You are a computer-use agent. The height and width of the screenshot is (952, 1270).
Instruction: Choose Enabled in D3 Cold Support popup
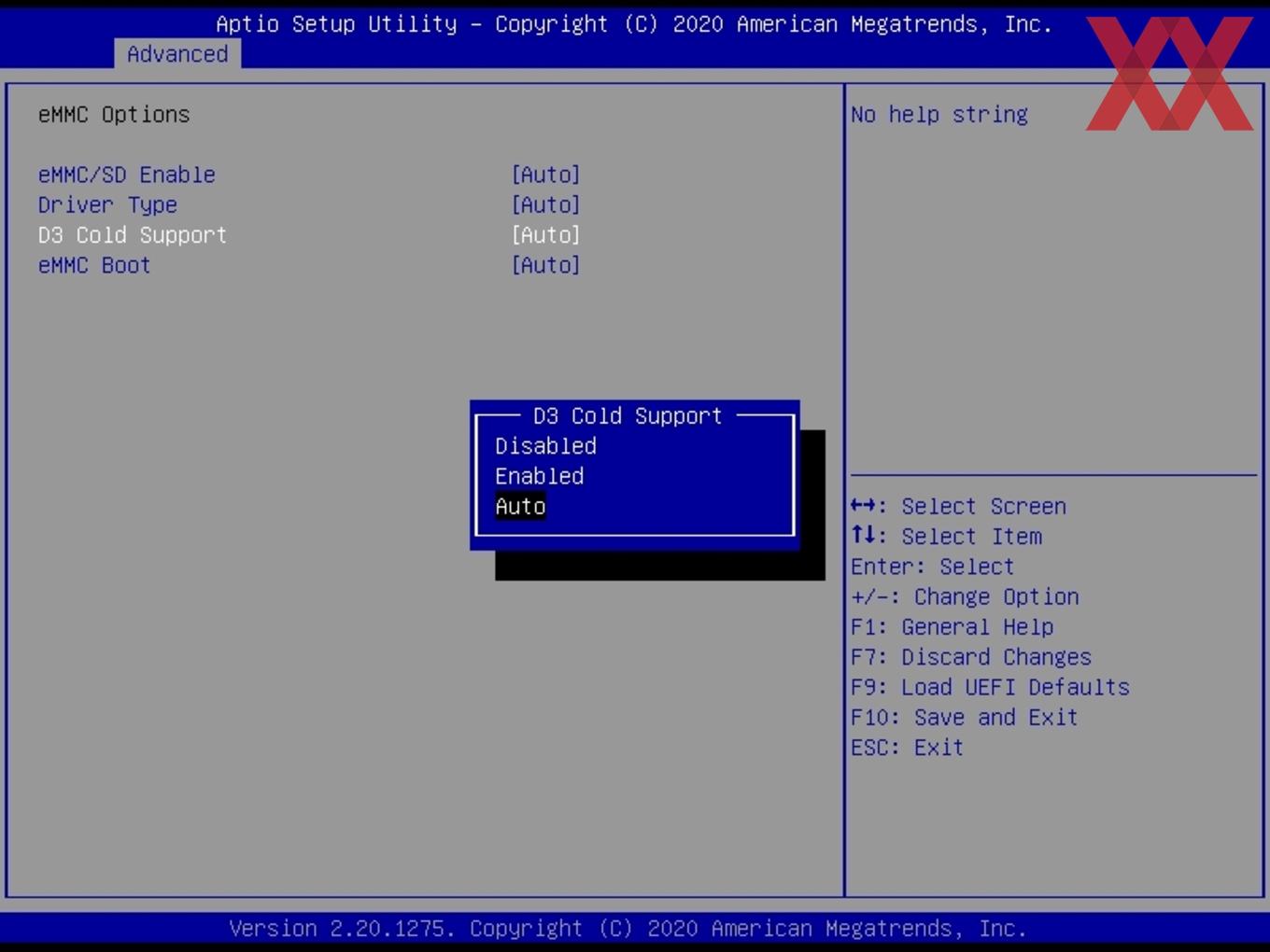(x=540, y=476)
